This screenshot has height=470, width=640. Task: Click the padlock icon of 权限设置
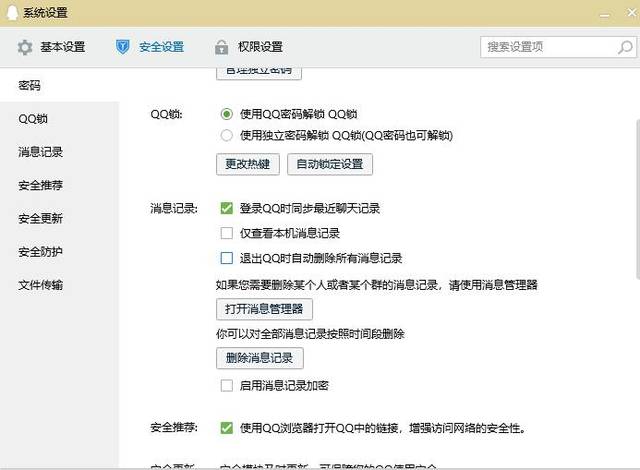(x=221, y=47)
